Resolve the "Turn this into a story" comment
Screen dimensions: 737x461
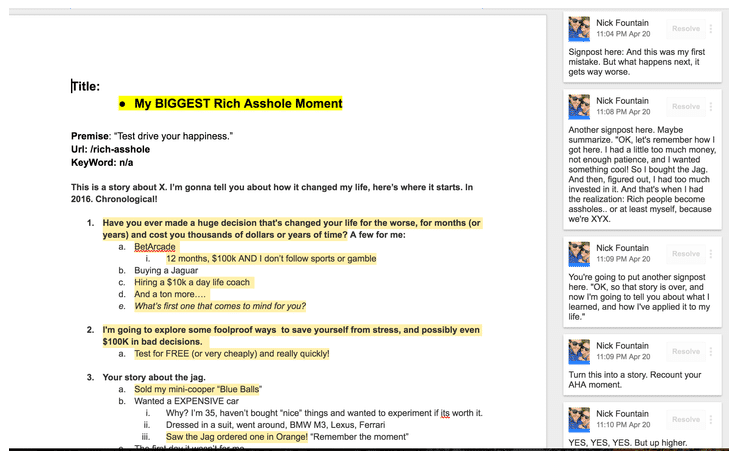coord(686,352)
